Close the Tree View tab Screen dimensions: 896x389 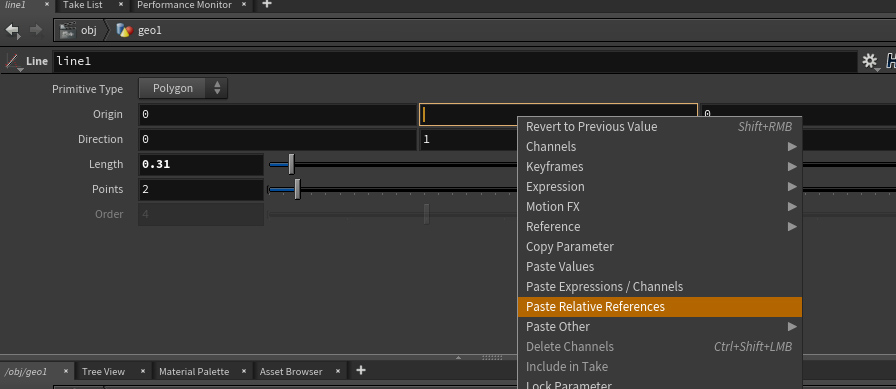click(x=143, y=371)
